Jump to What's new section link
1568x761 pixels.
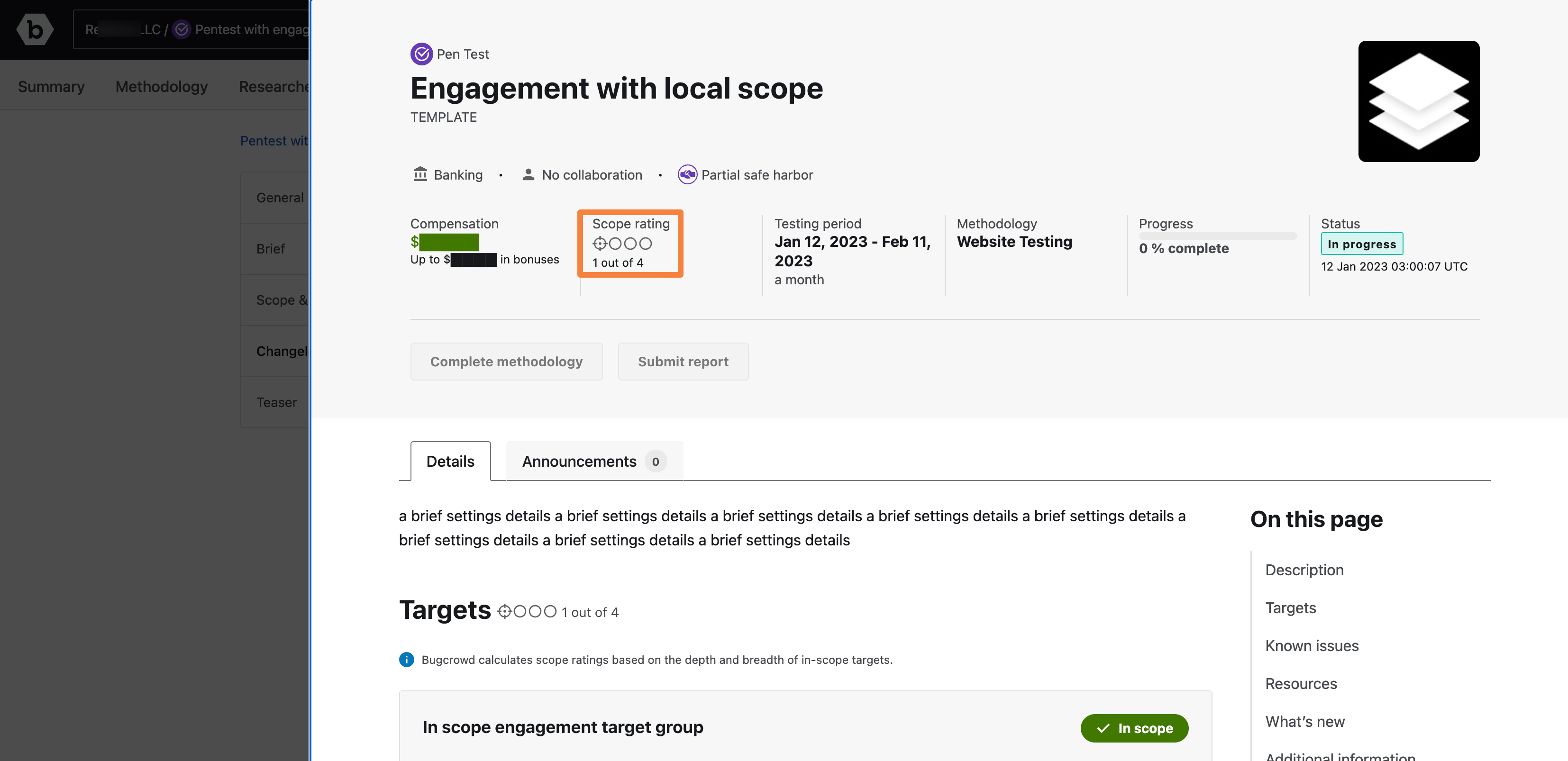(1305, 722)
